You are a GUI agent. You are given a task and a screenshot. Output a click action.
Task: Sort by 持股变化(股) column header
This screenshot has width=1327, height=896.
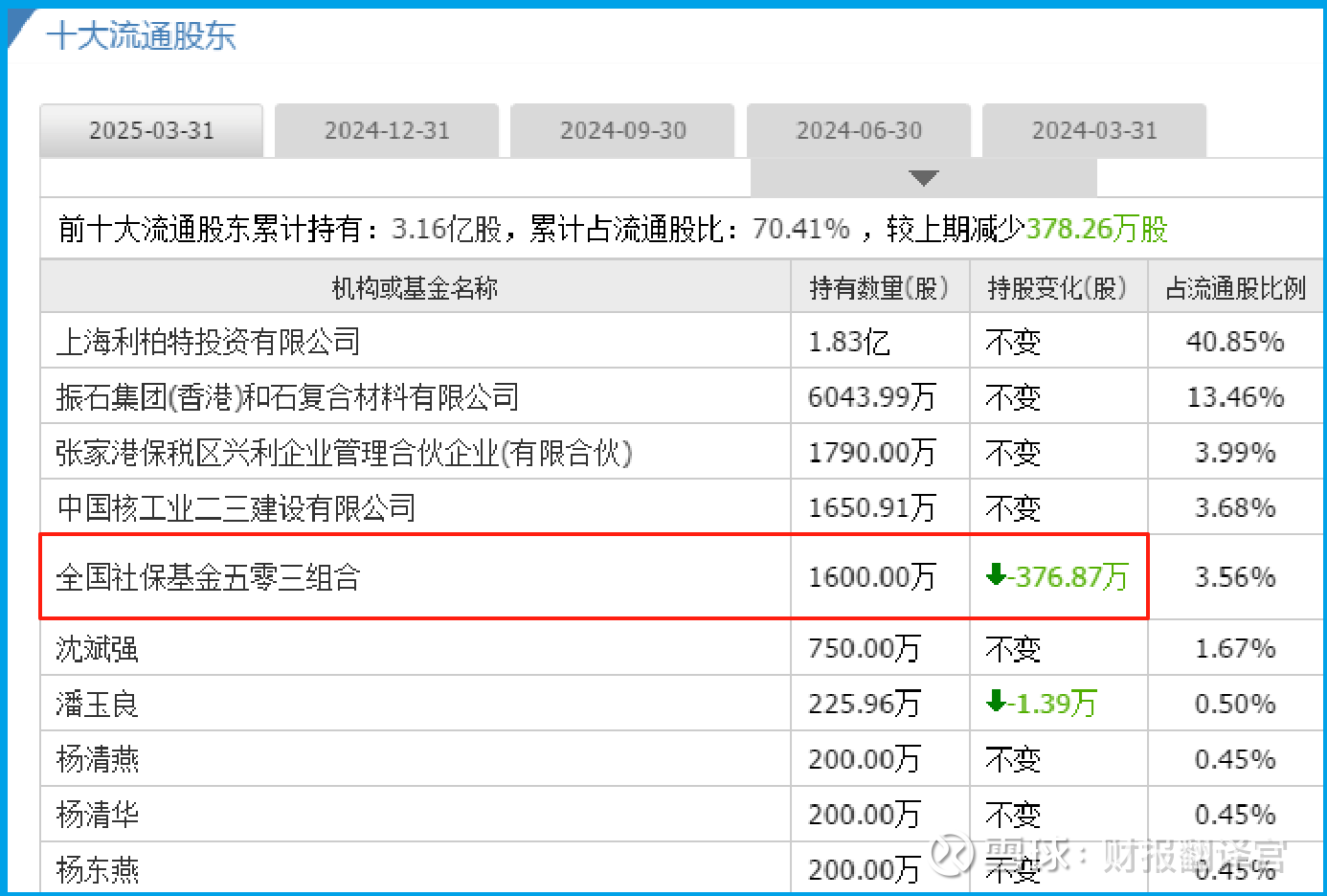pos(1057,288)
